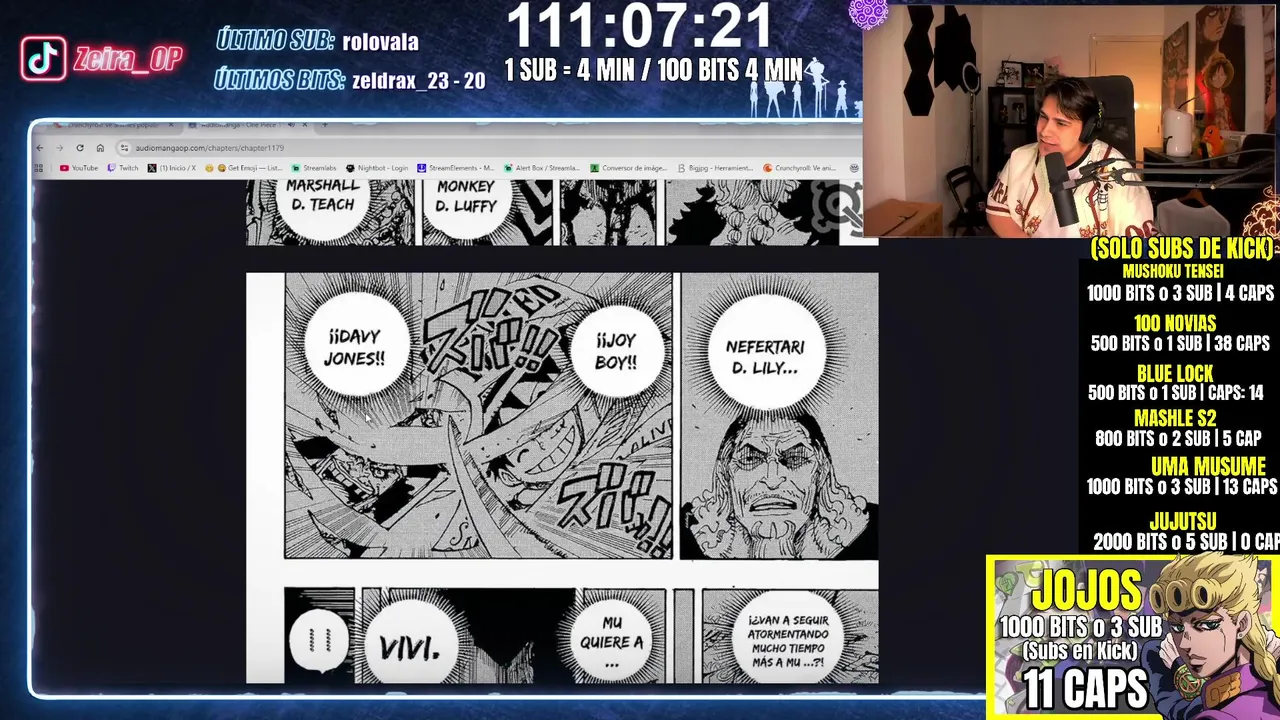Click the (SOLO SUBS DE KICK) heading
The height and width of the screenshot is (720, 1280).
click(1182, 249)
